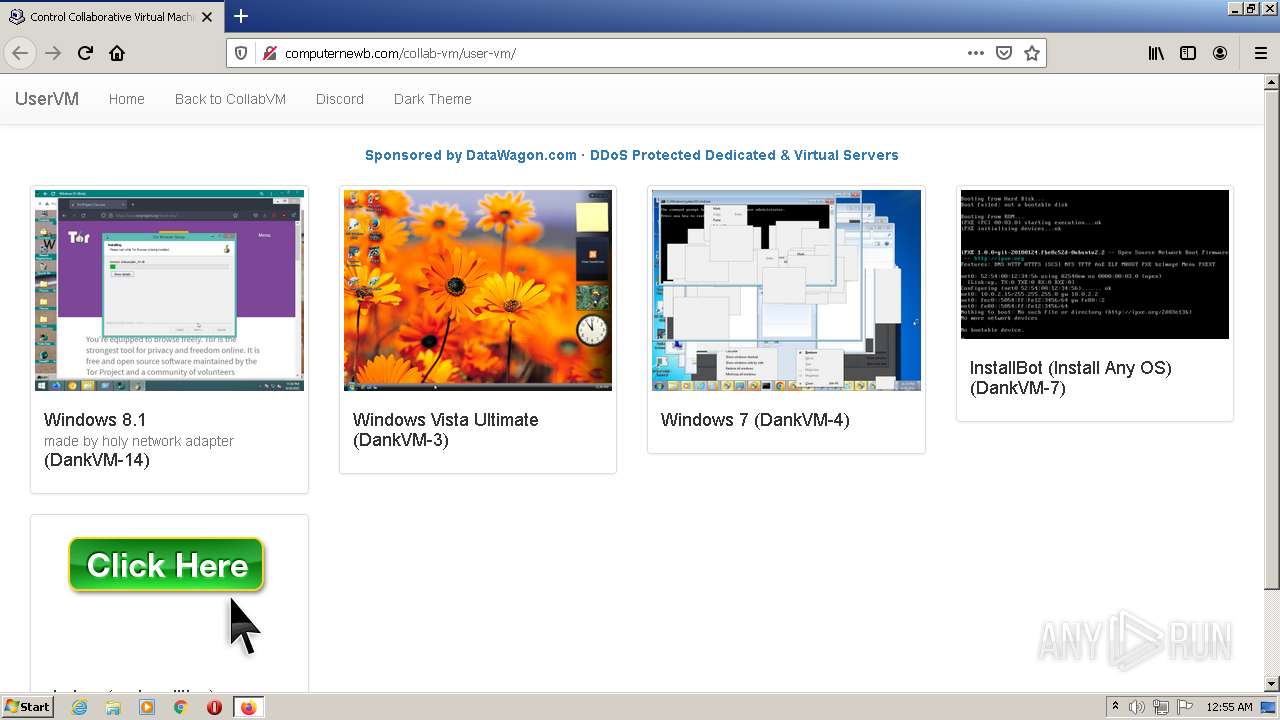Go forward one page in Firefox

(53, 53)
